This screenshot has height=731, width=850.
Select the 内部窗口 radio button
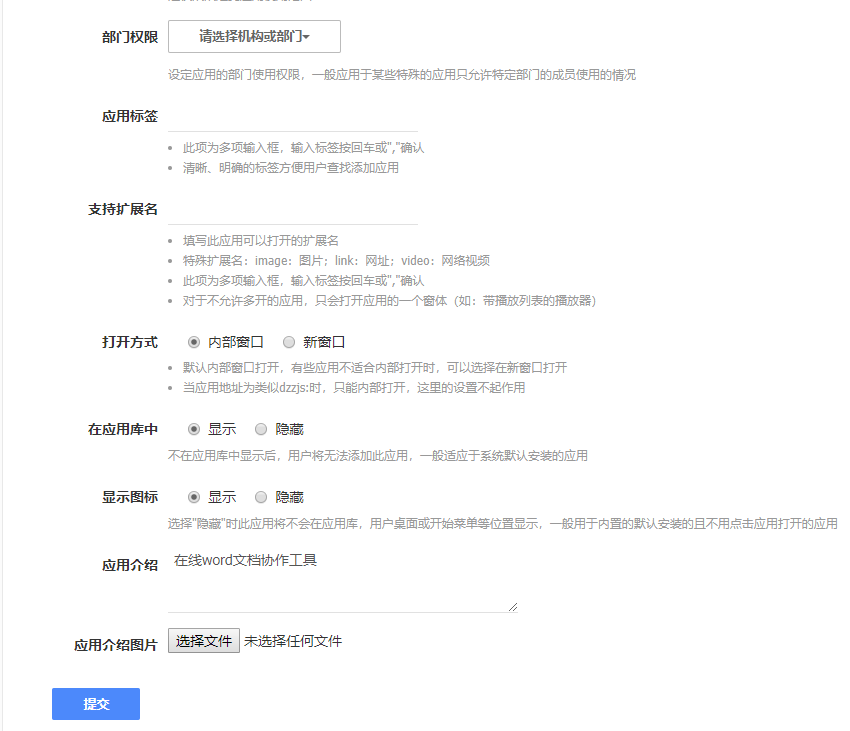coord(194,342)
